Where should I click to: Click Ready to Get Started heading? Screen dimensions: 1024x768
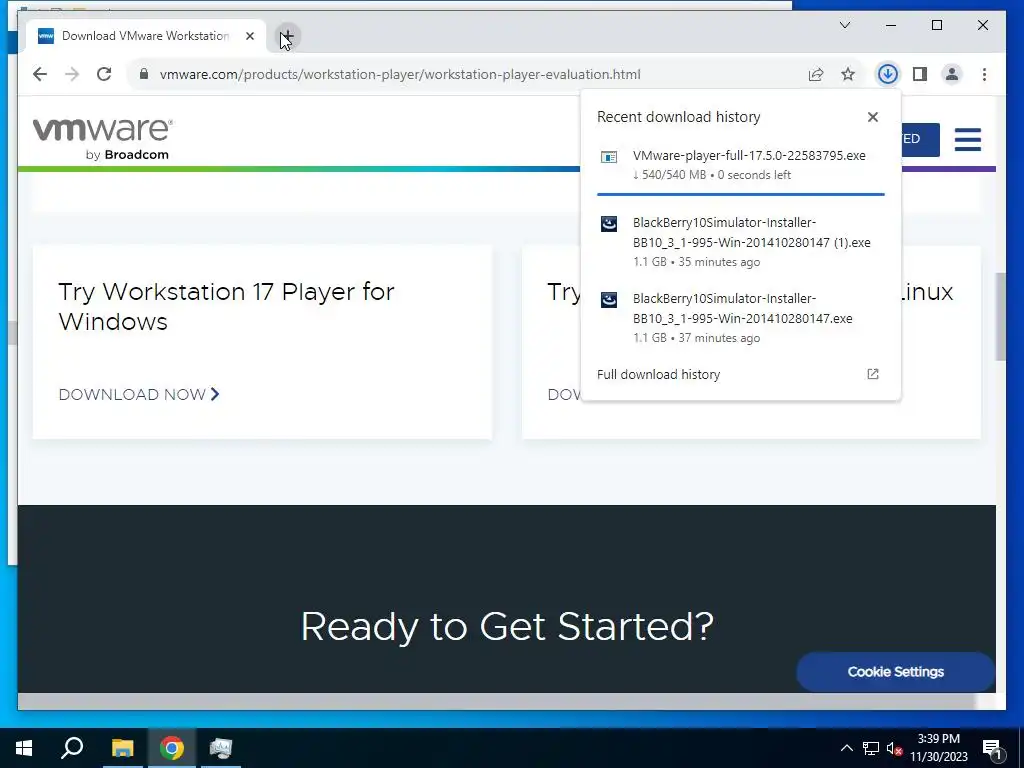click(x=507, y=626)
